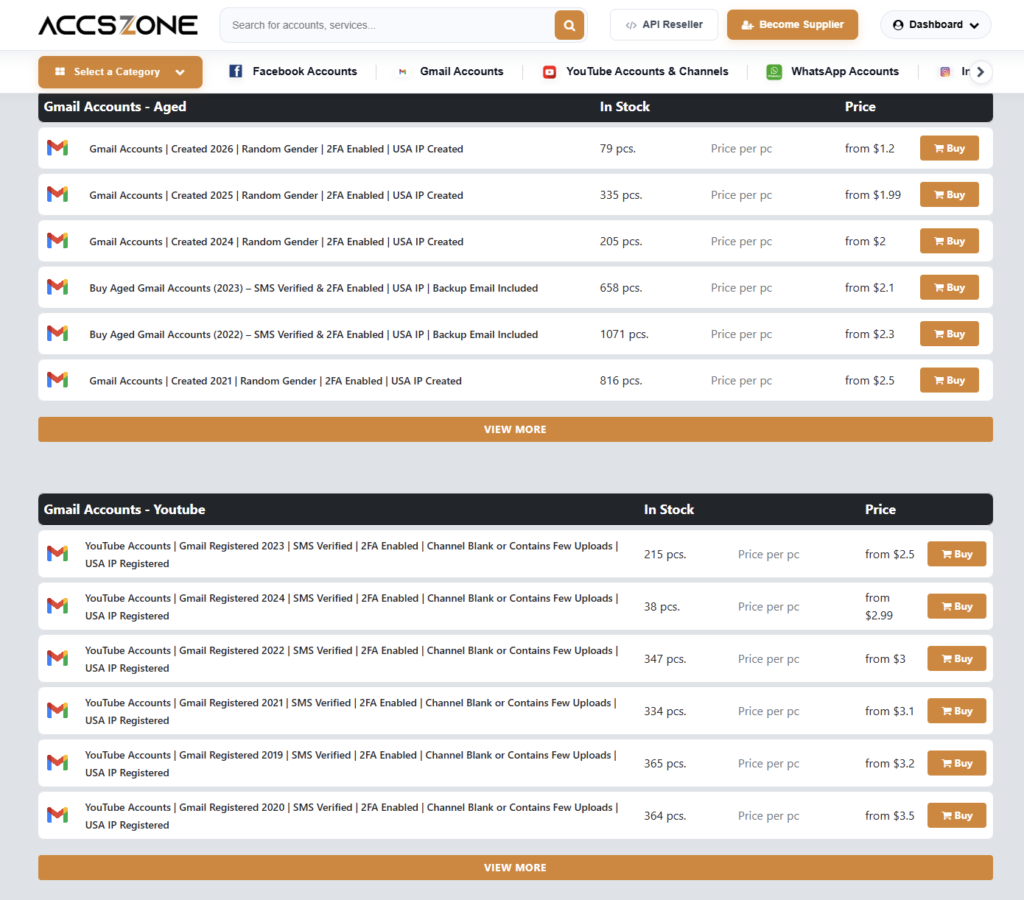1024x900 pixels.
Task: Buy Gmail Accounts Created 2026
Action: tap(949, 148)
